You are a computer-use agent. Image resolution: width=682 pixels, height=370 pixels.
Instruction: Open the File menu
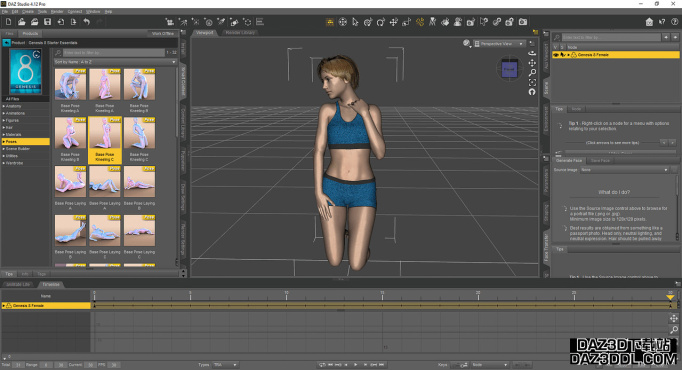pyautogui.click(x=4, y=12)
